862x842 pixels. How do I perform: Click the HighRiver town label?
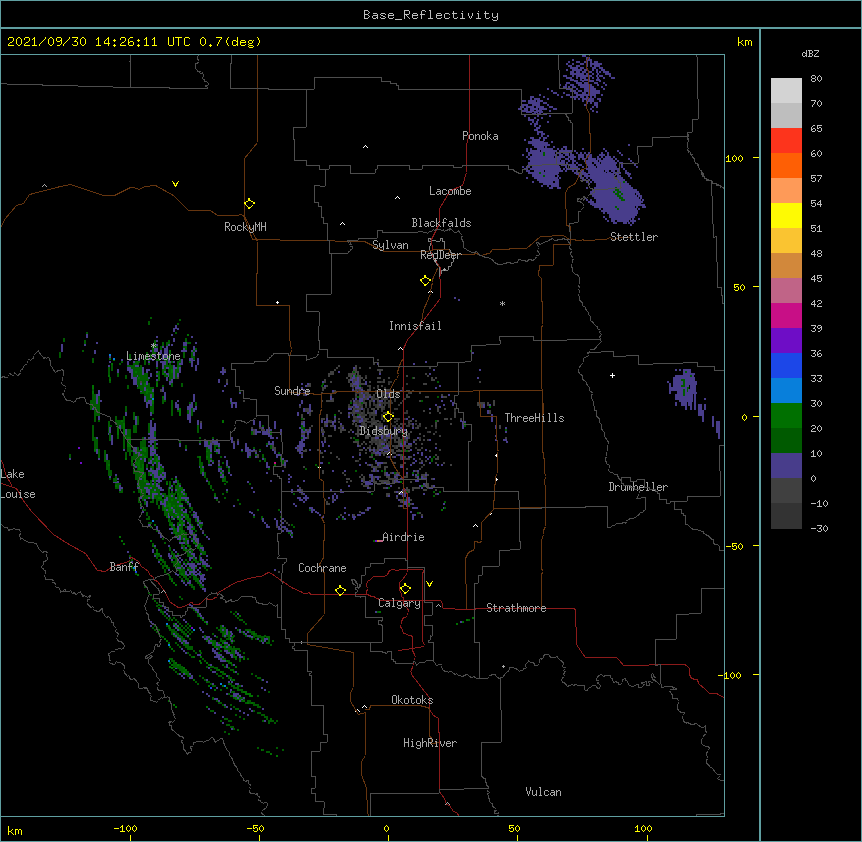[430, 743]
